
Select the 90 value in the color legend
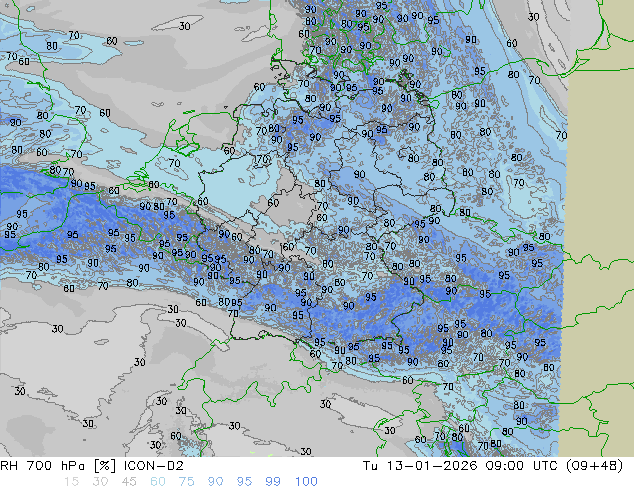click(215, 482)
